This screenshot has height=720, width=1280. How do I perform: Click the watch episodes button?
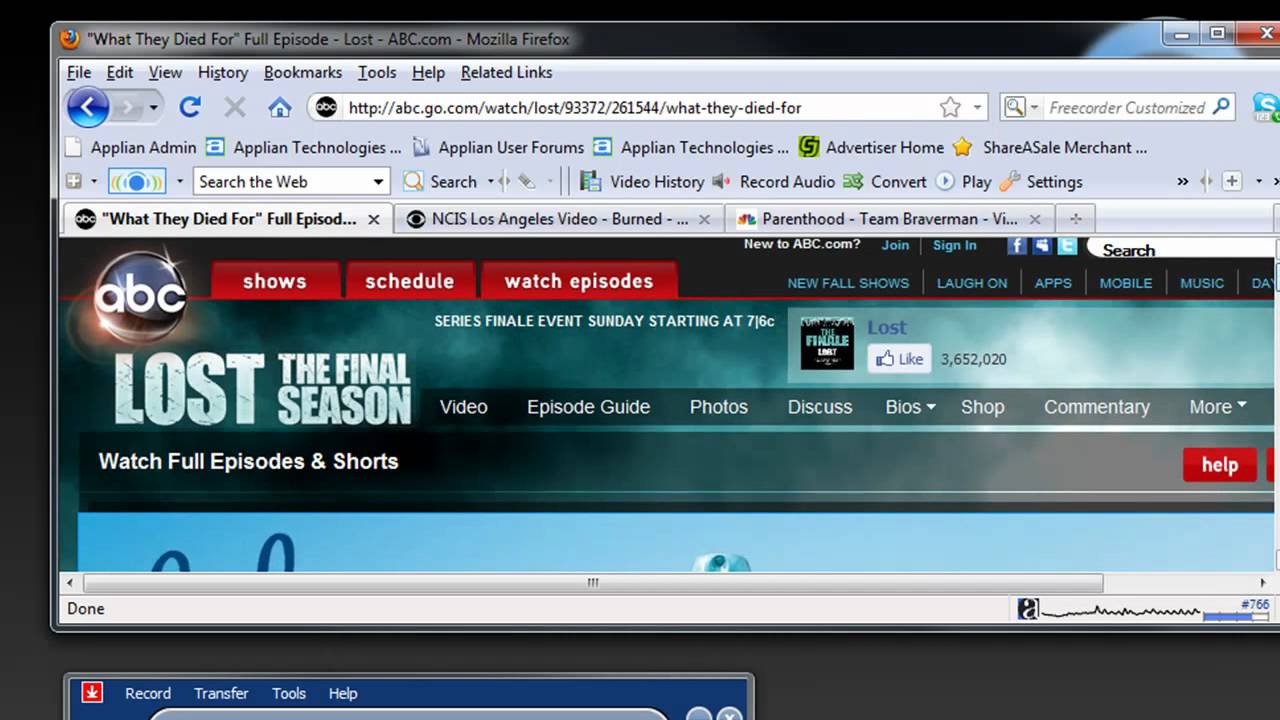pos(579,281)
